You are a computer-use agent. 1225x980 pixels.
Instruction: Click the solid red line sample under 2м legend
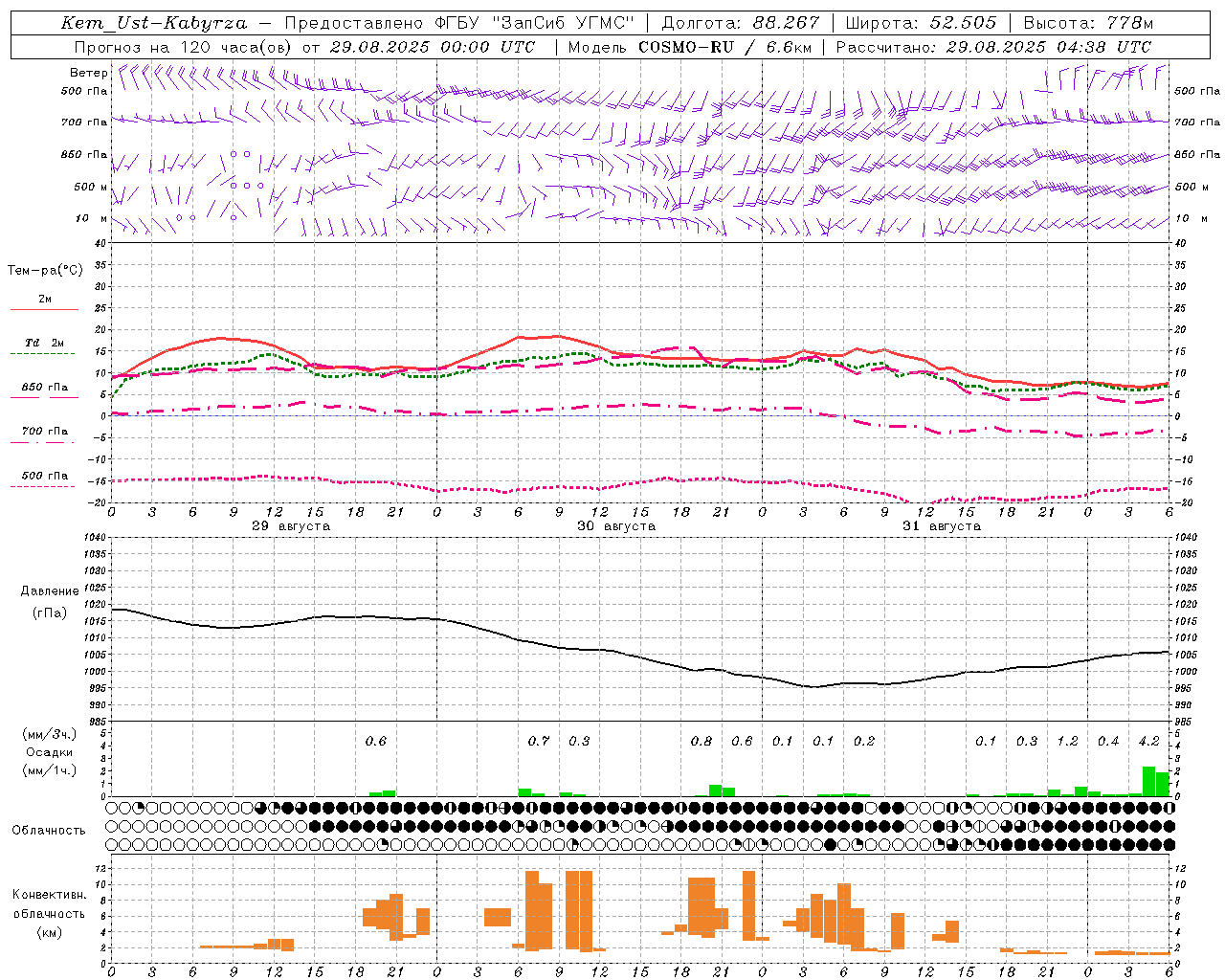[44, 310]
